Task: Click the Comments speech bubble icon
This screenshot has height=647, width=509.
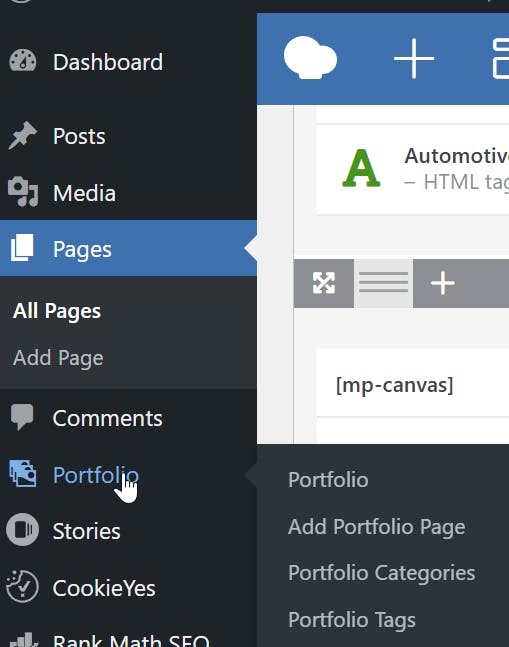Action: 22,418
